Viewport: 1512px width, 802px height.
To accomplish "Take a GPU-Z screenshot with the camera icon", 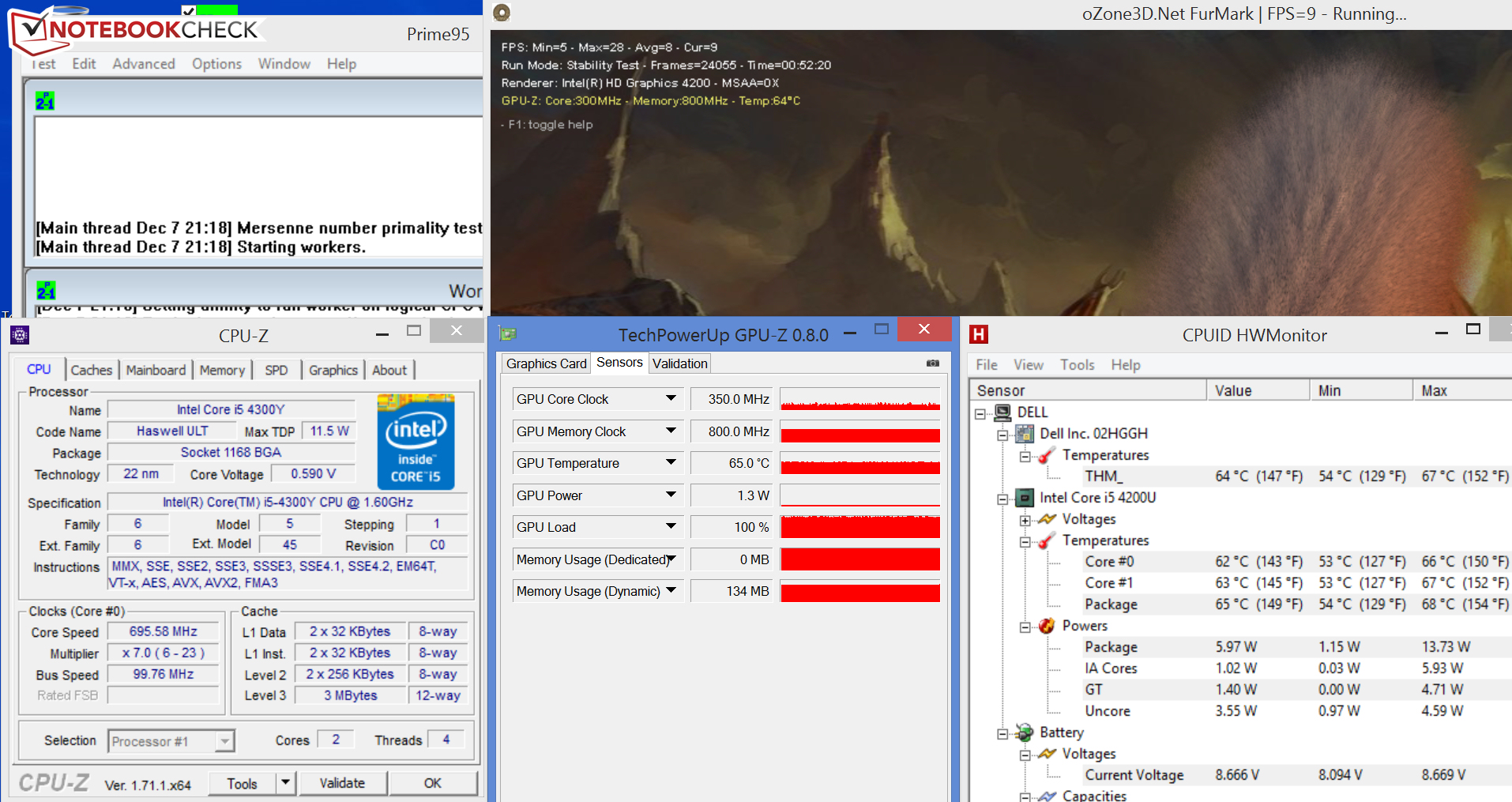I will coord(933,363).
